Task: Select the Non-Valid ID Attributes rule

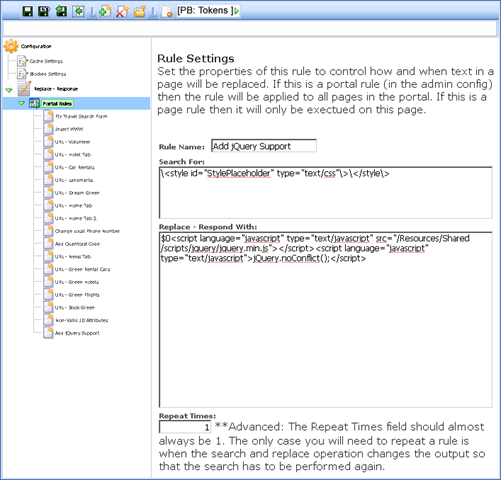Action: 82,320
